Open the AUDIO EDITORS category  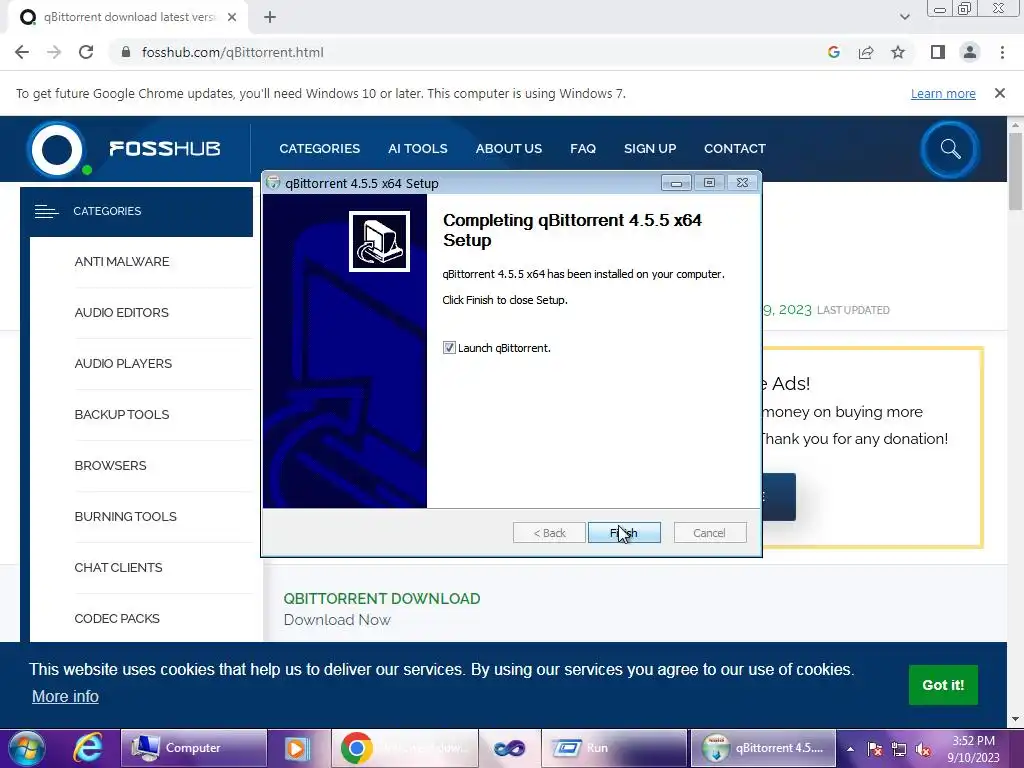tap(121, 313)
